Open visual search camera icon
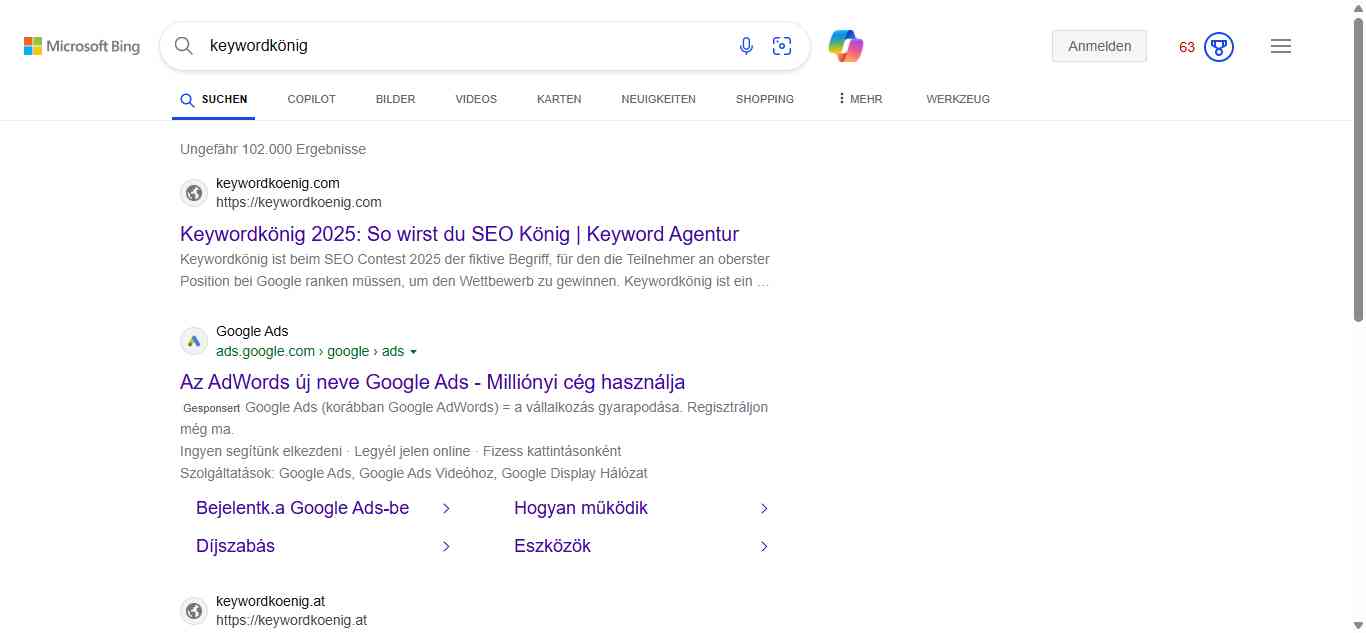Screen dimensions: 1366x633 point(782,46)
